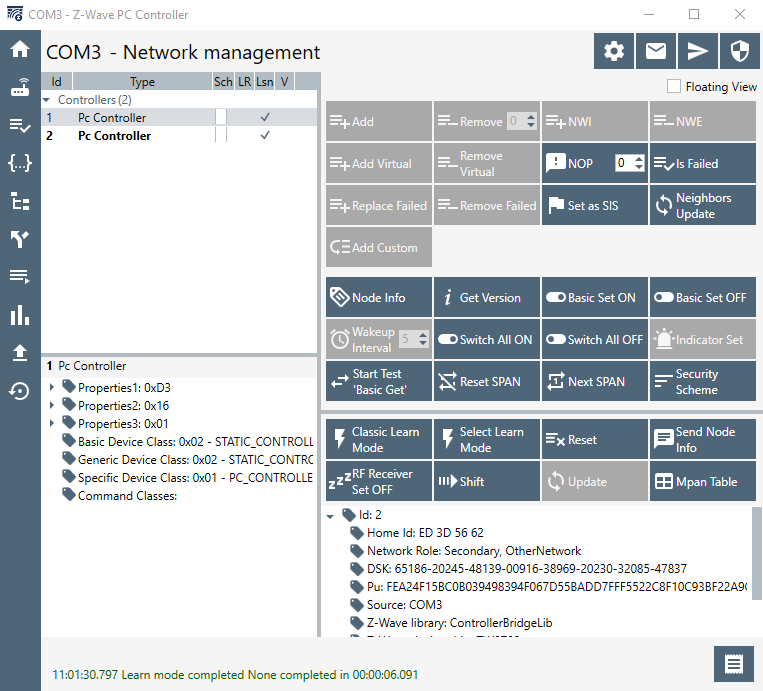Click the Reset controller button
Screen dimensions: 763x691
coord(595,439)
